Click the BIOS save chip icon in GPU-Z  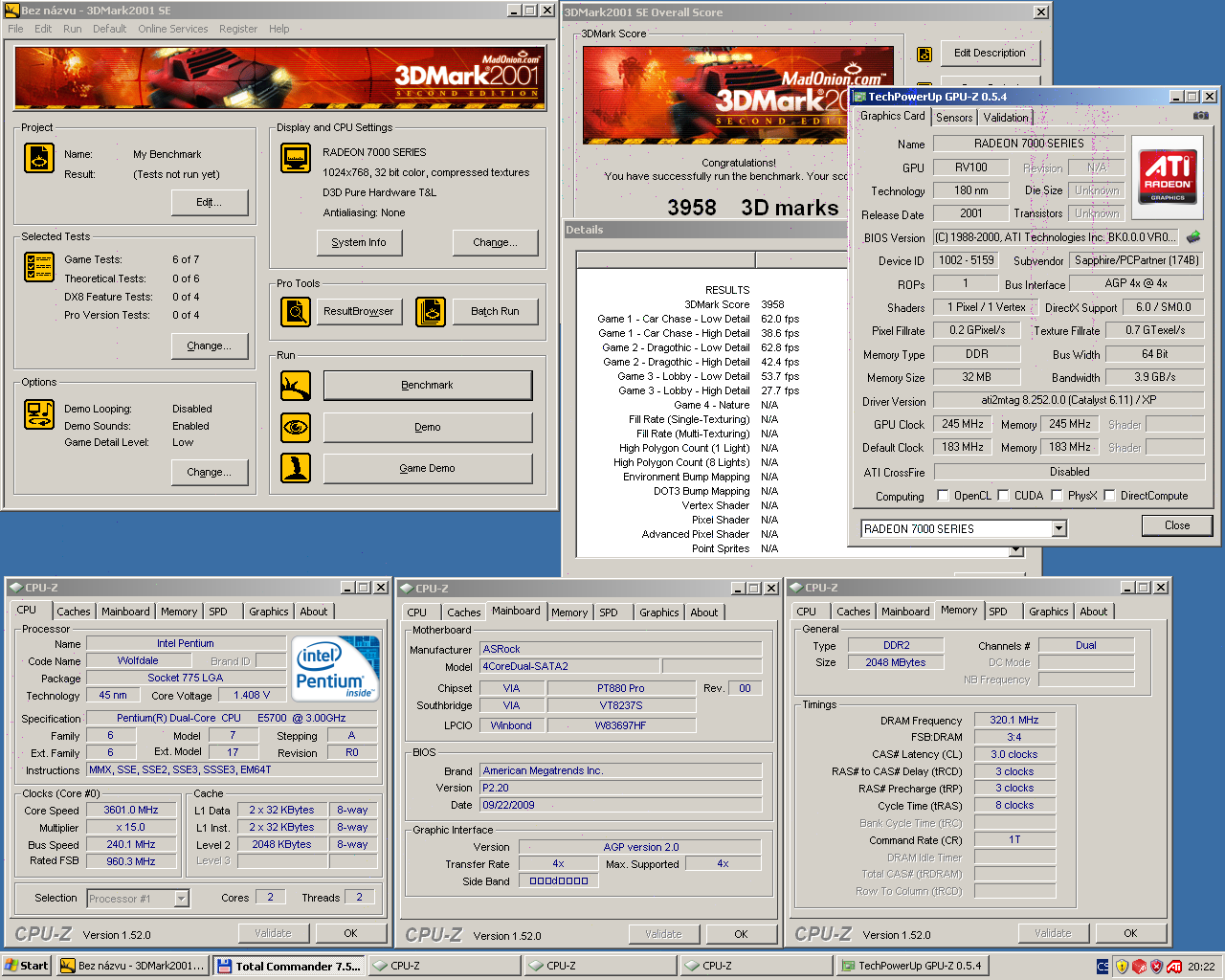(x=1193, y=236)
